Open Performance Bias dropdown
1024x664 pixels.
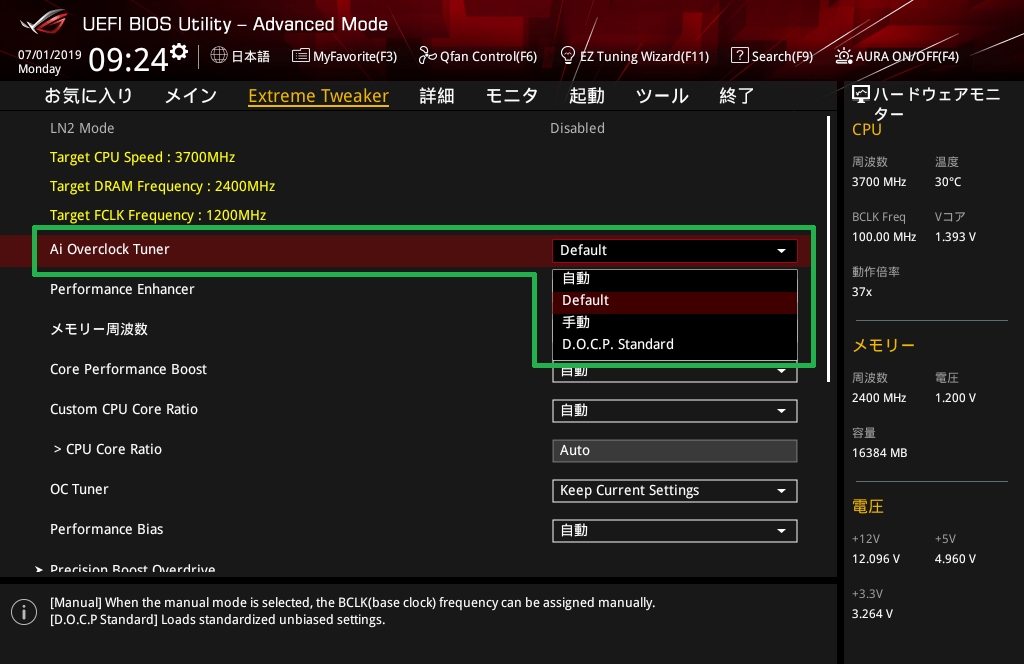(x=675, y=531)
